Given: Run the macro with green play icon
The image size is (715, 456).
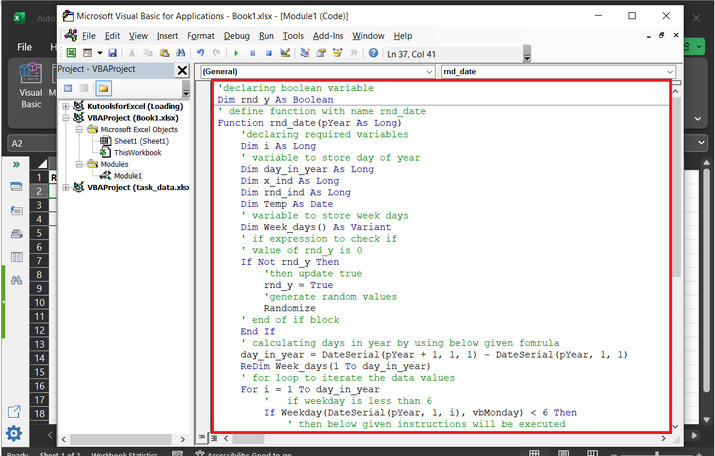Looking at the screenshot, I should click(236, 53).
